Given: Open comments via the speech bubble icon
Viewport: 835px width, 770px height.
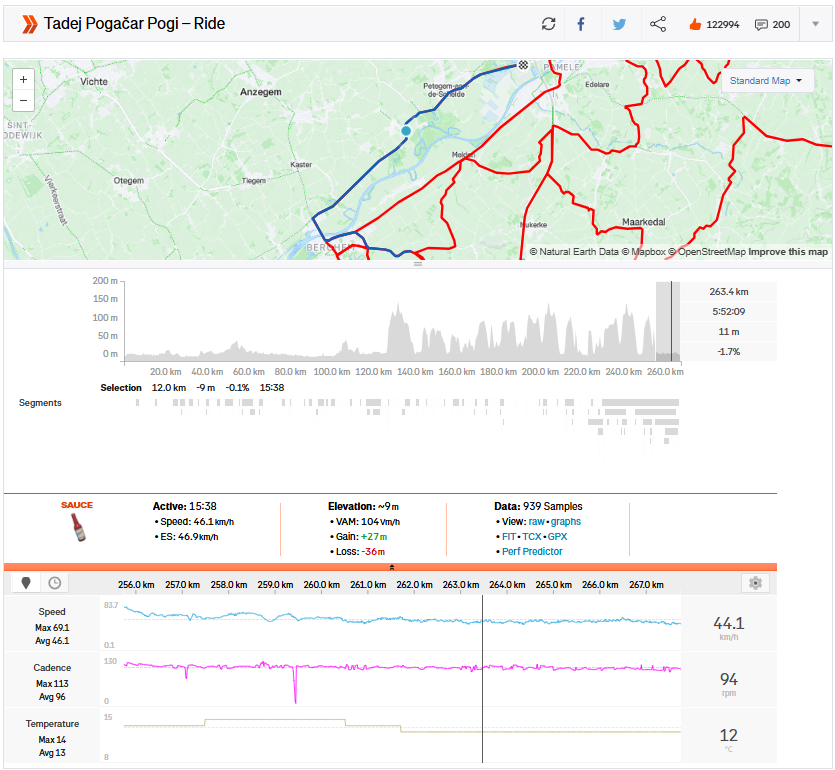Looking at the screenshot, I should (x=761, y=24).
